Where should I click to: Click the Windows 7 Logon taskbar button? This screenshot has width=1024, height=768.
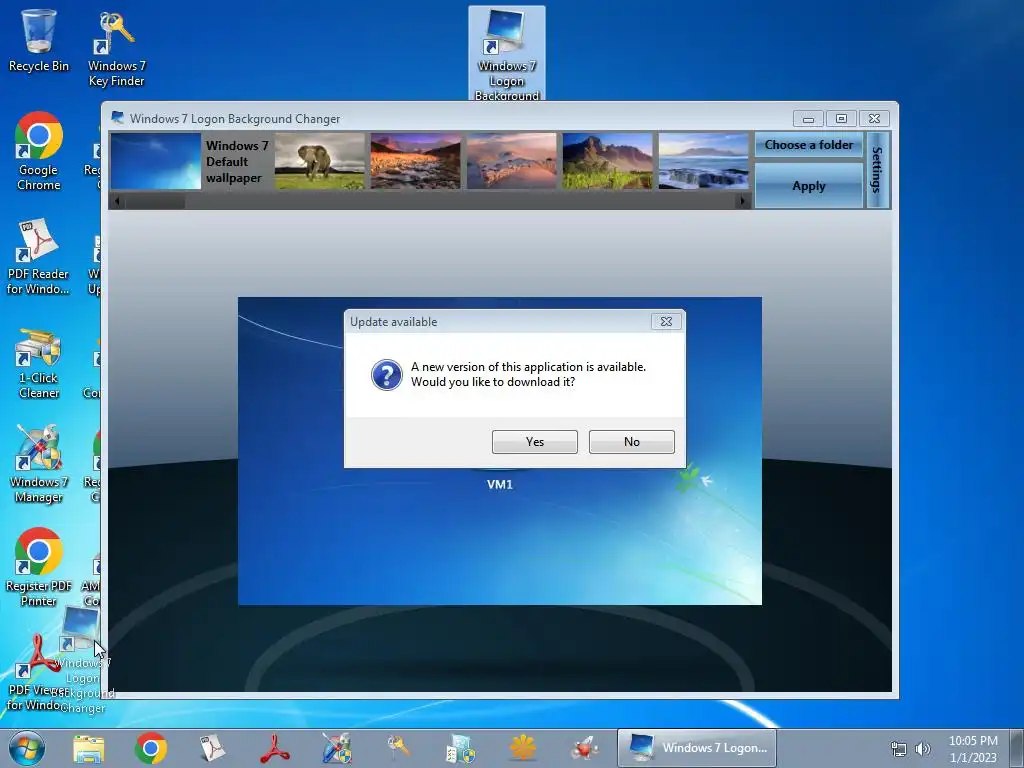pos(696,748)
